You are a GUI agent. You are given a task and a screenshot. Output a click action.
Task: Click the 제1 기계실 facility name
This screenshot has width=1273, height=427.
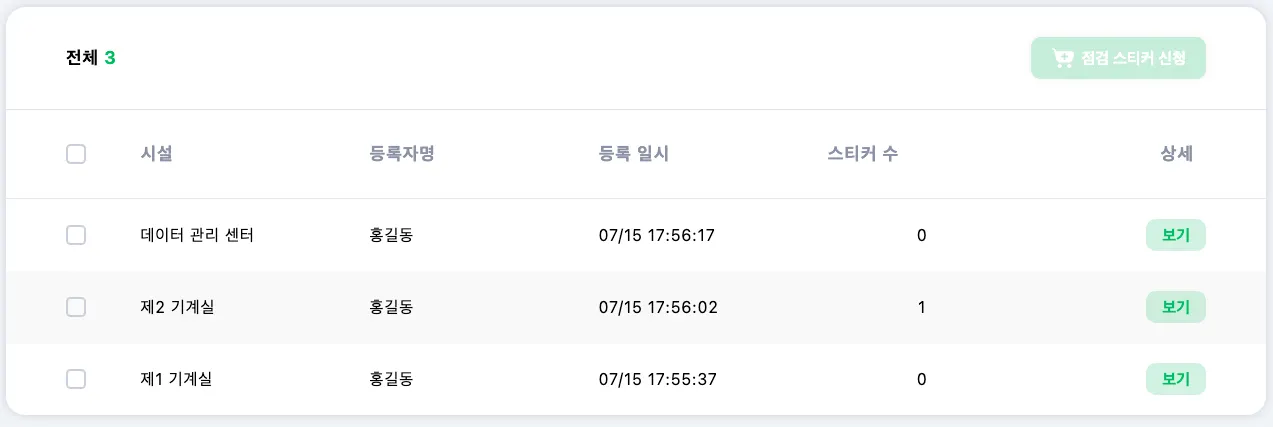177,379
